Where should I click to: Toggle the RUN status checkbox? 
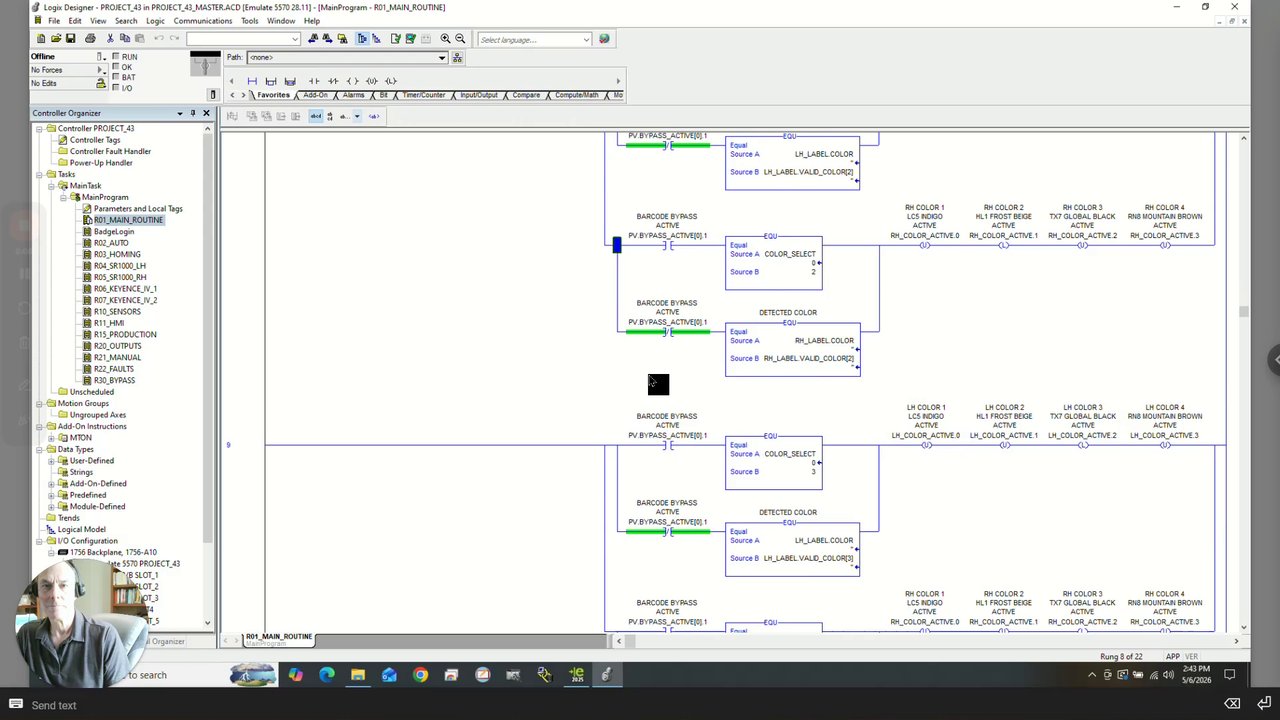[116, 57]
